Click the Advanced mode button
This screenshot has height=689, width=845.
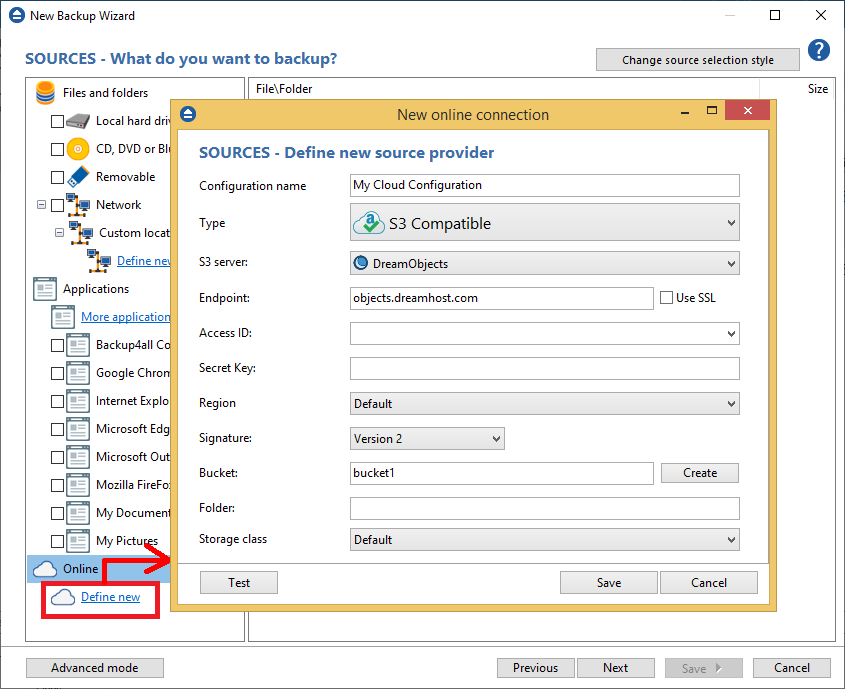pos(95,668)
